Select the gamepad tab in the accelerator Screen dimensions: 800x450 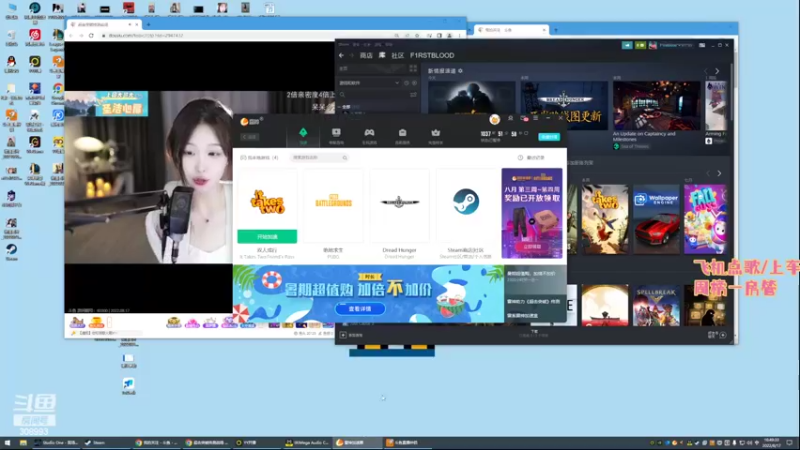click(369, 136)
